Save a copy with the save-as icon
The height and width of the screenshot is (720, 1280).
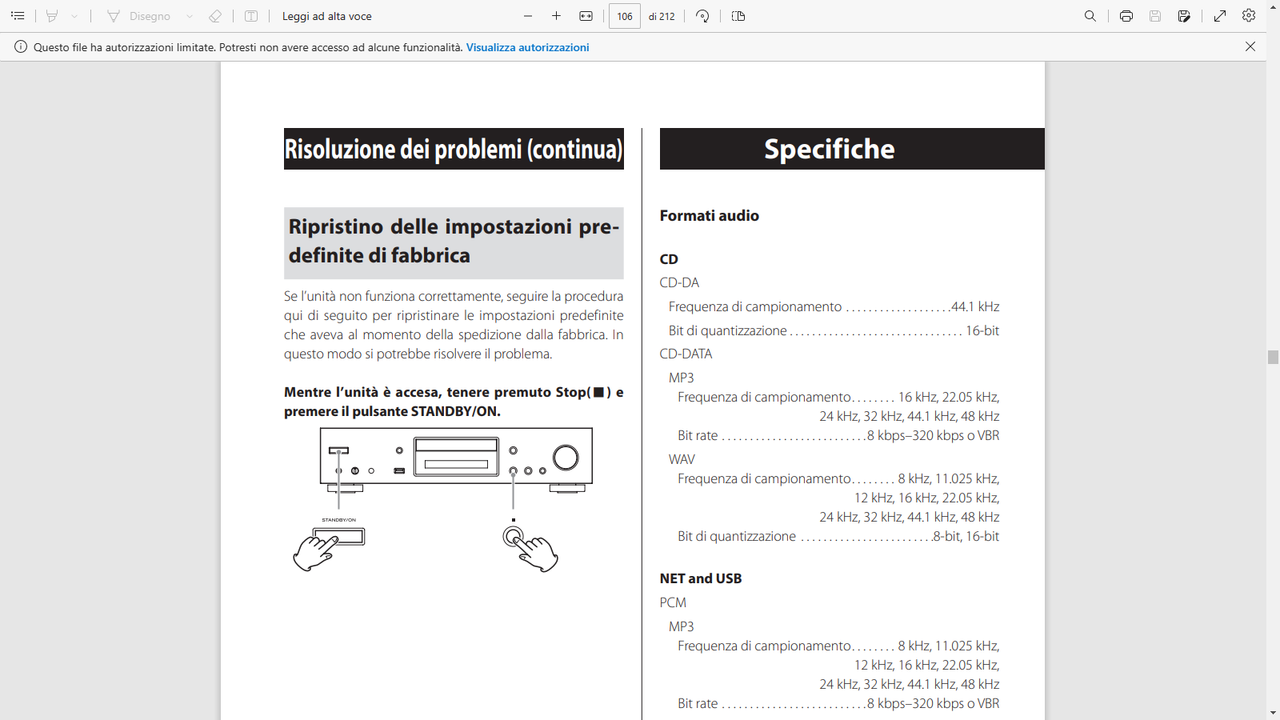point(1184,16)
